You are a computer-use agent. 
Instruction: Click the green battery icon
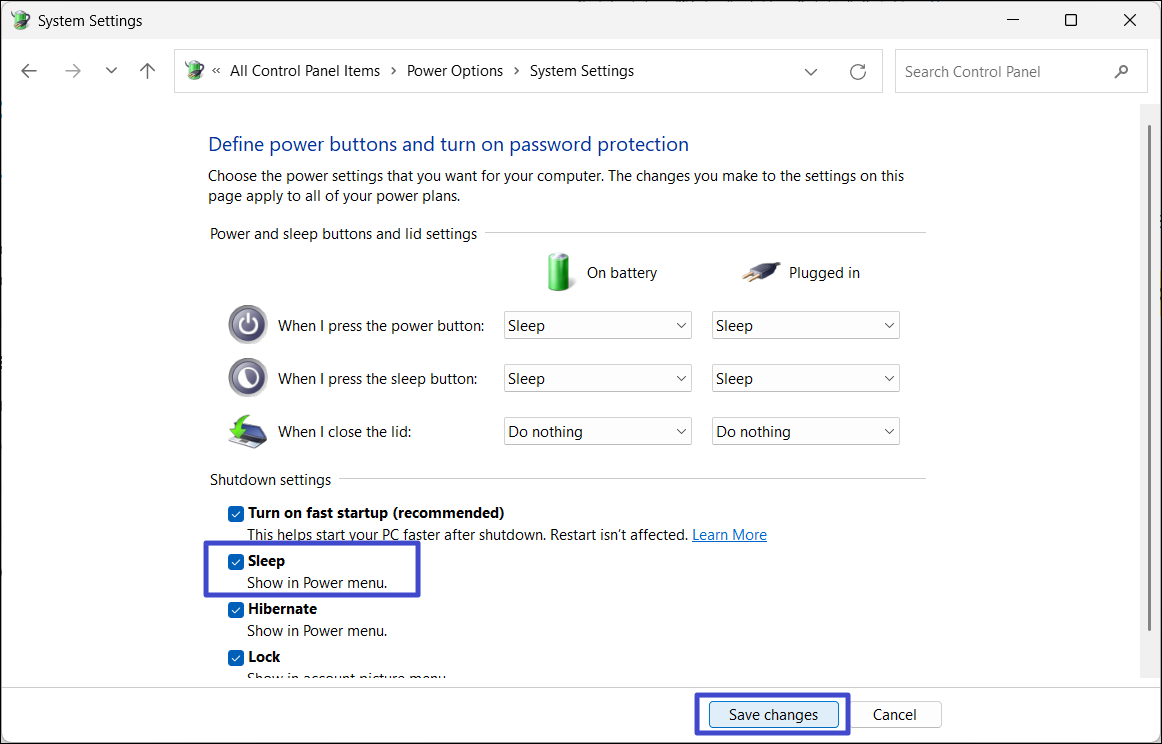[x=559, y=272]
